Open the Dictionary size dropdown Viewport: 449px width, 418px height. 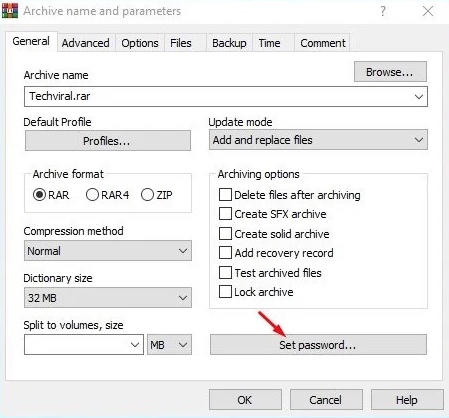[x=108, y=298]
